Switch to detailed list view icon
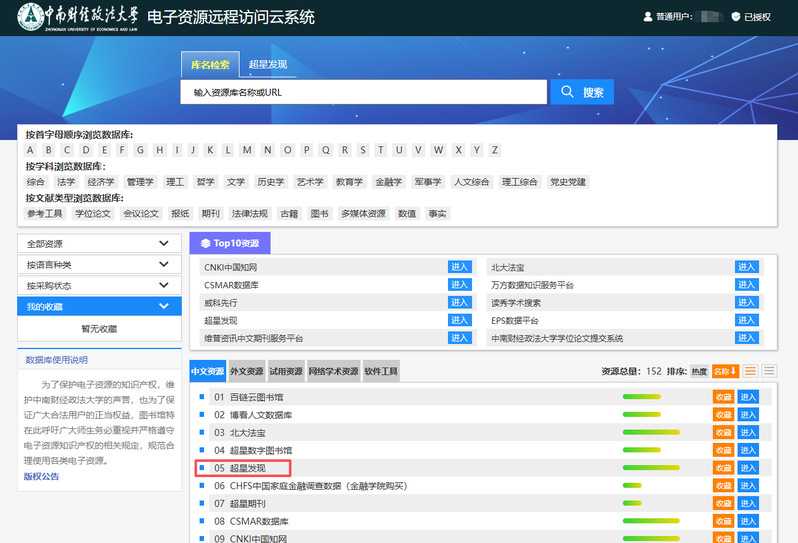 [769, 371]
